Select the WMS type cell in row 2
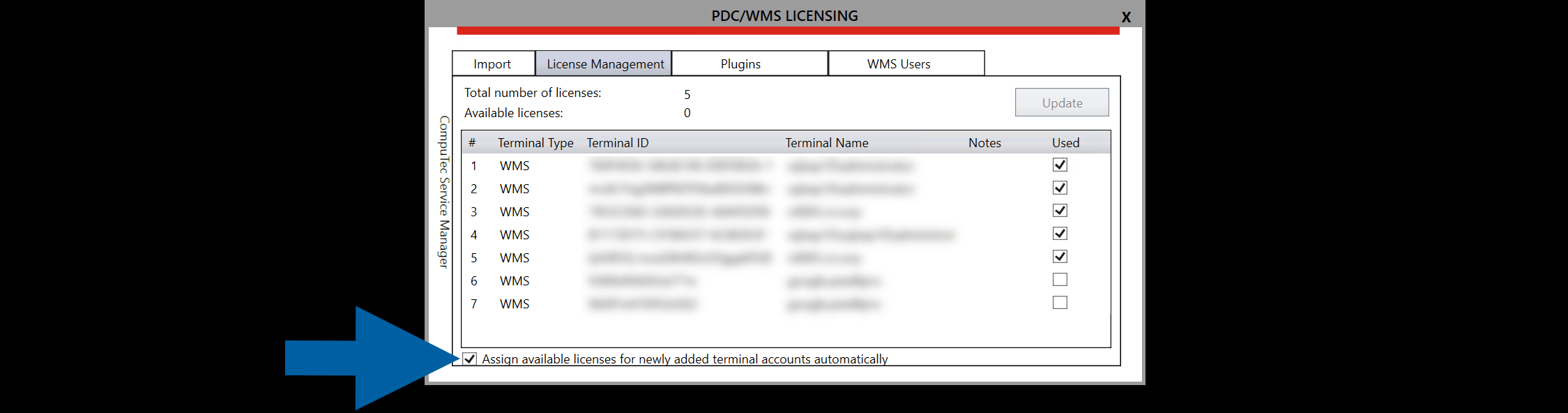The image size is (1568, 413). (x=515, y=189)
